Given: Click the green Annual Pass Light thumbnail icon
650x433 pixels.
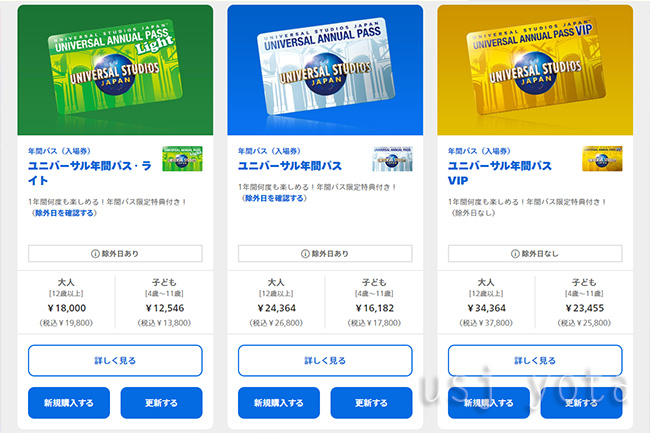Looking at the screenshot, I should [x=182, y=159].
